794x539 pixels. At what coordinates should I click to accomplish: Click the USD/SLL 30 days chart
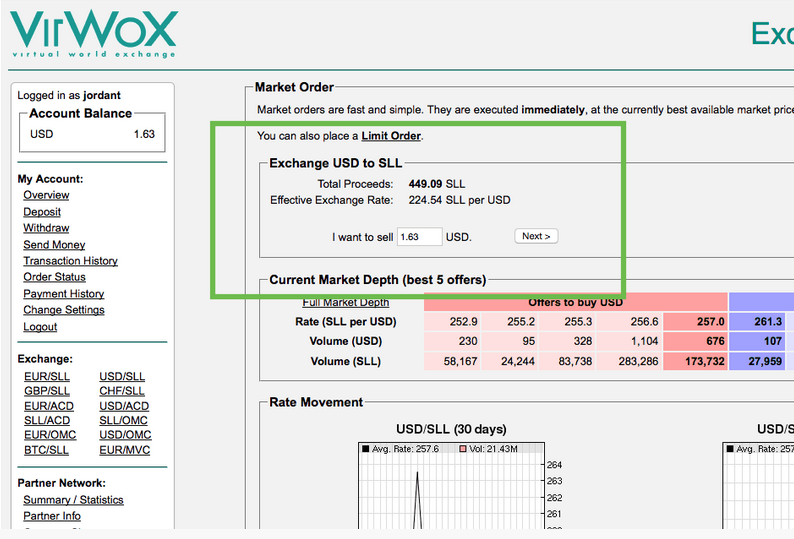[x=452, y=485]
